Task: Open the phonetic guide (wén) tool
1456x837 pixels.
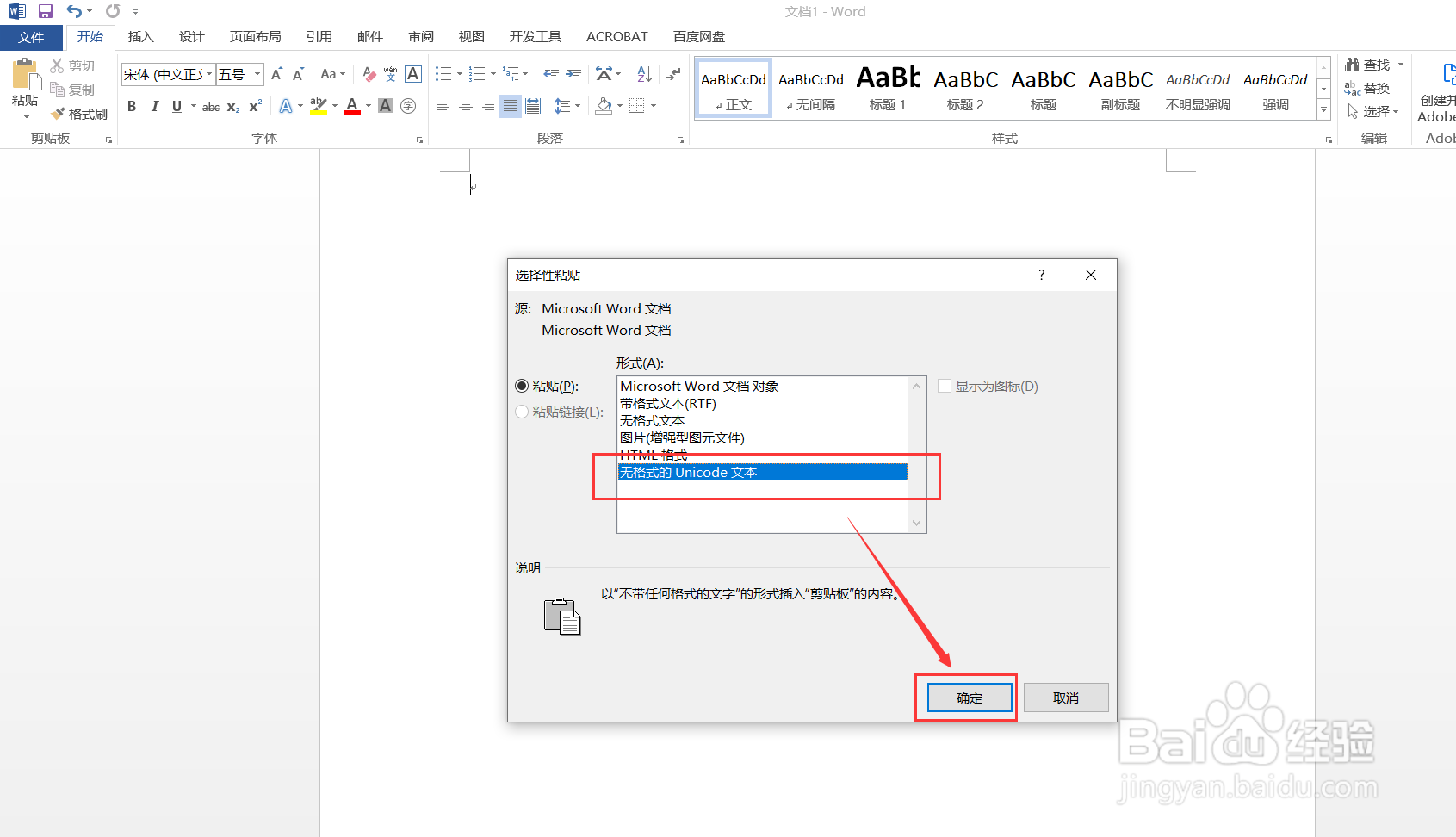Action: (x=391, y=74)
